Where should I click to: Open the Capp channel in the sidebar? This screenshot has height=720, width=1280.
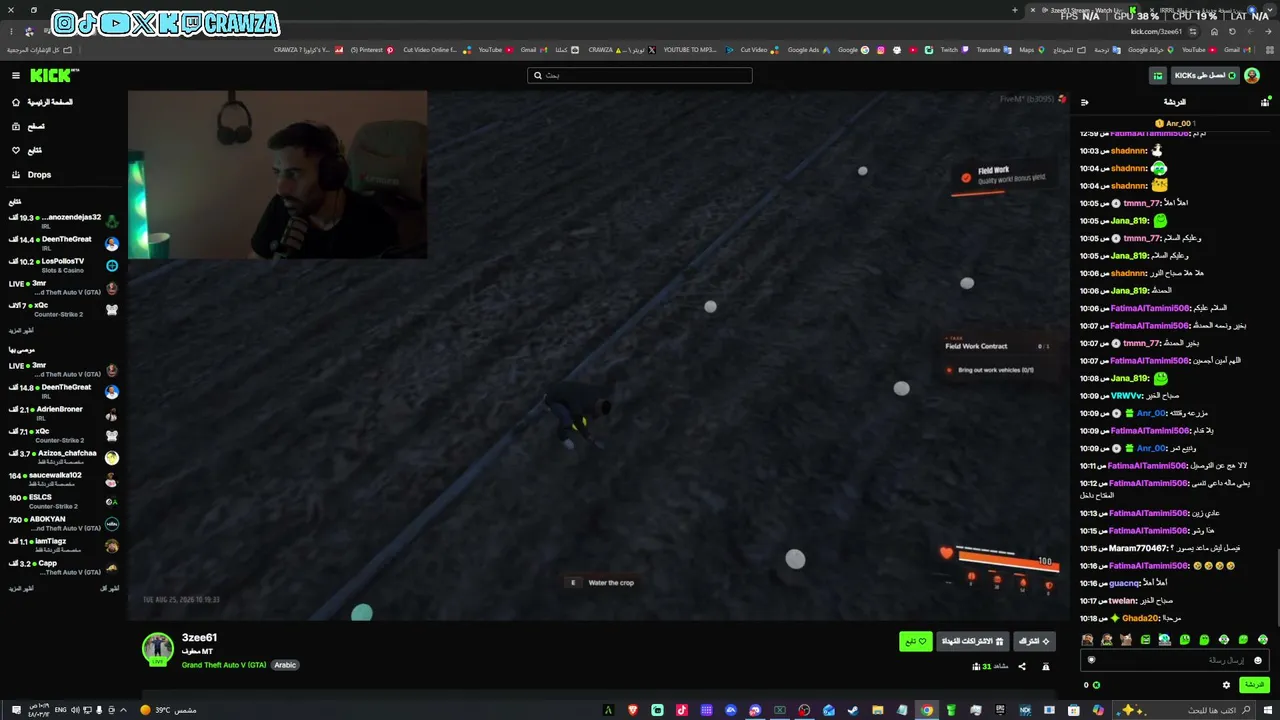[x=64, y=567]
